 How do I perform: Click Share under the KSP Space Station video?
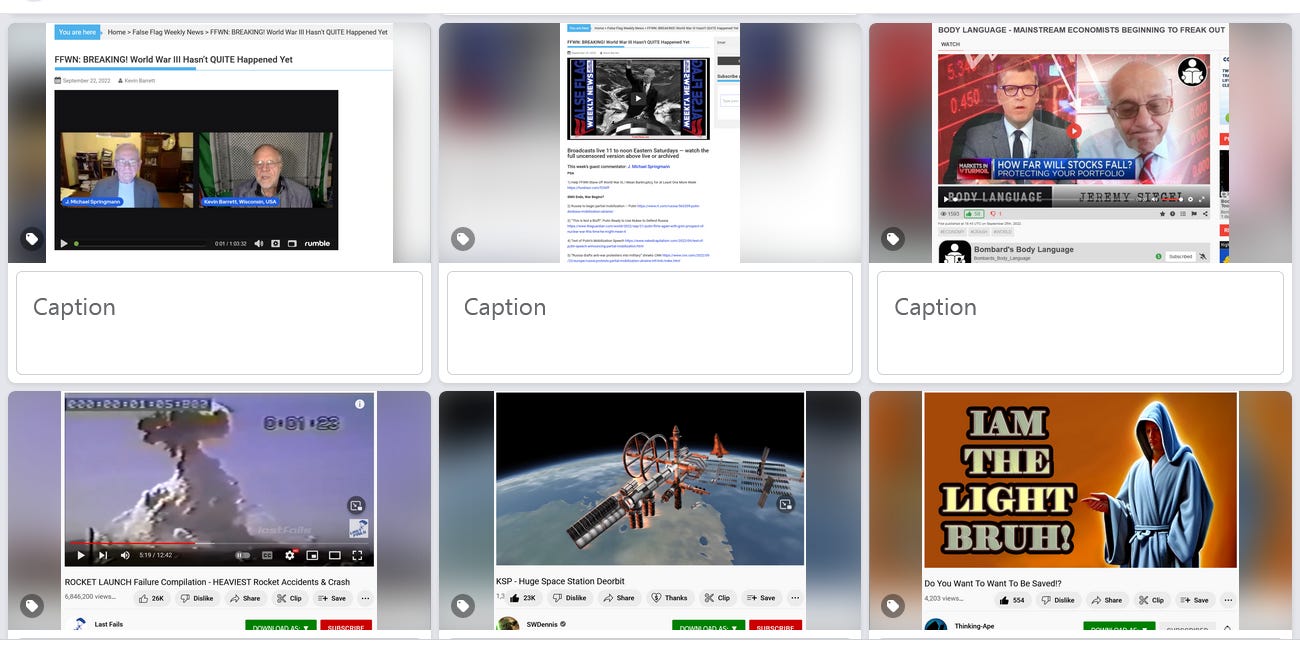[618, 598]
